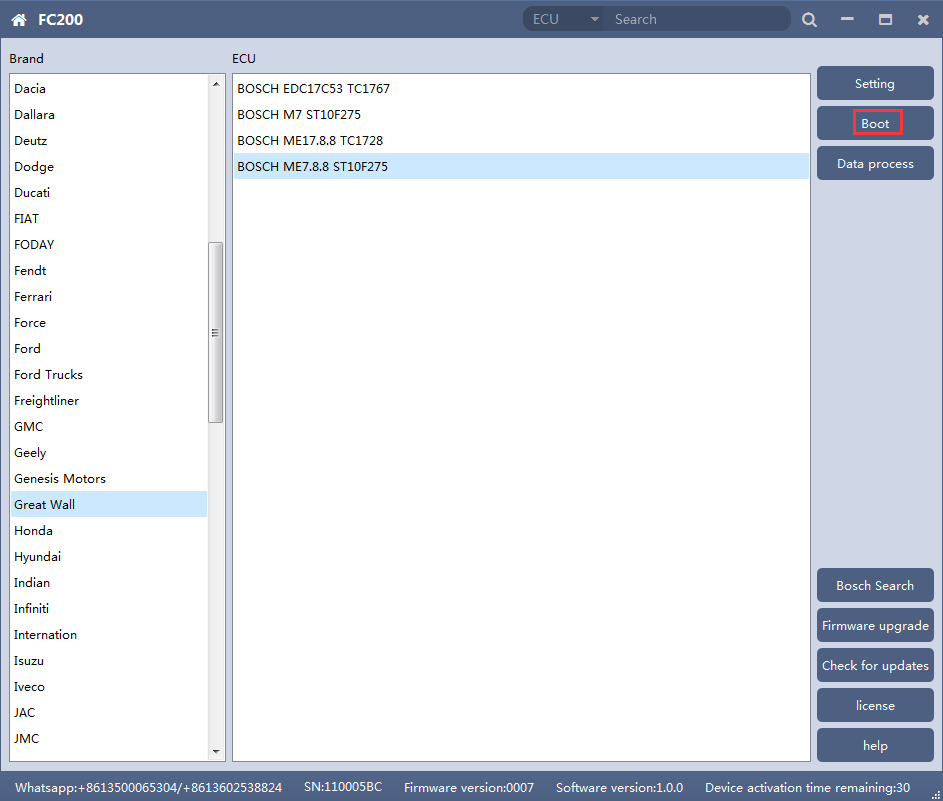943x801 pixels.
Task: Select the Geely brand
Action: click(109, 452)
